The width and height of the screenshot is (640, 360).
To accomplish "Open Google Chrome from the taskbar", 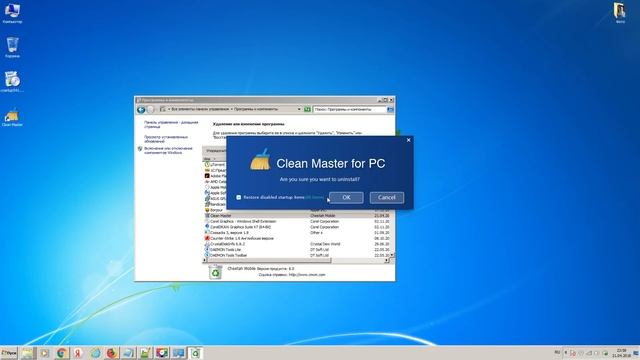I will point(62,353).
